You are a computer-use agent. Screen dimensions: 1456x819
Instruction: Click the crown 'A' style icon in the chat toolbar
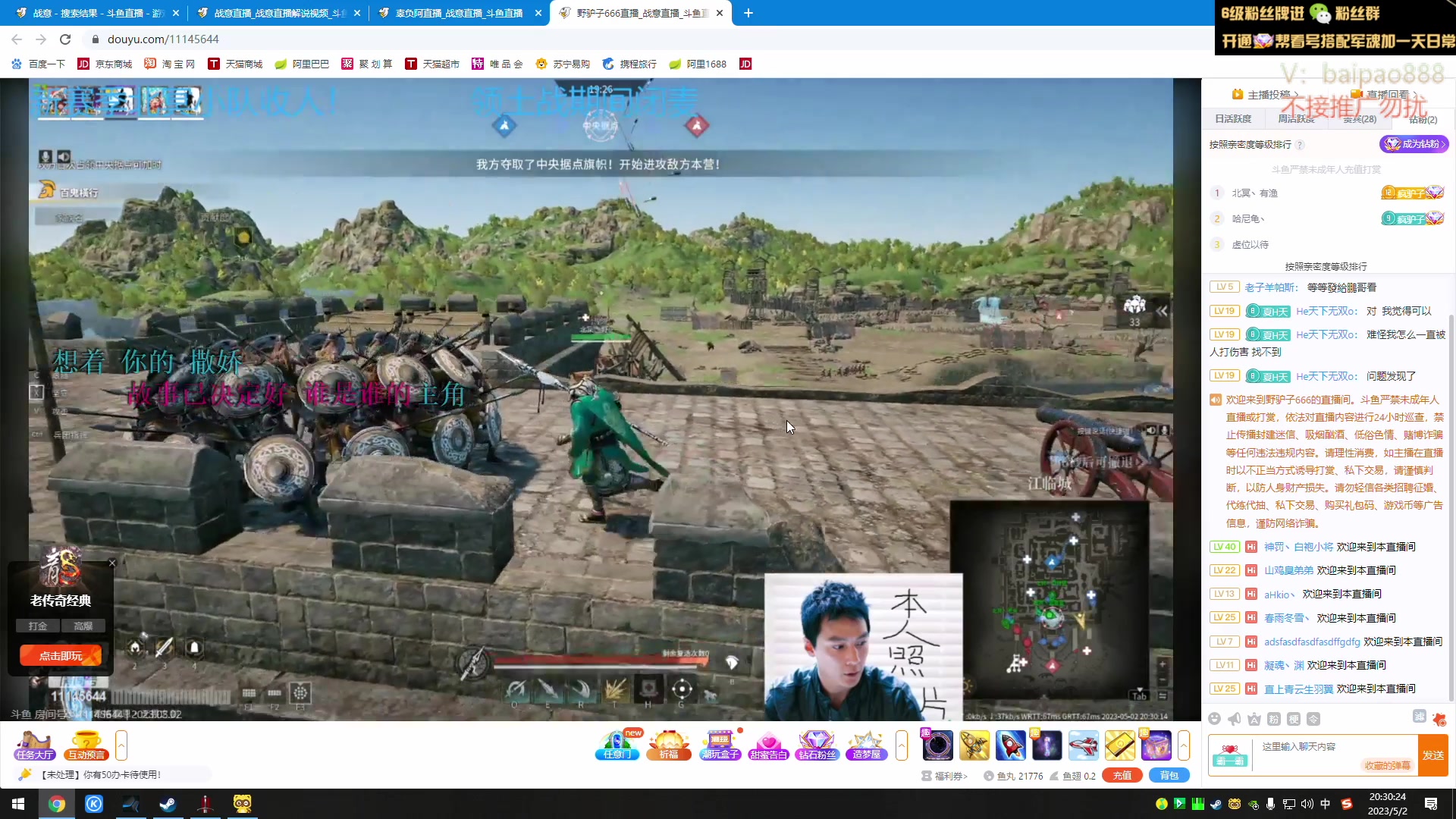pyautogui.click(x=1254, y=719)
